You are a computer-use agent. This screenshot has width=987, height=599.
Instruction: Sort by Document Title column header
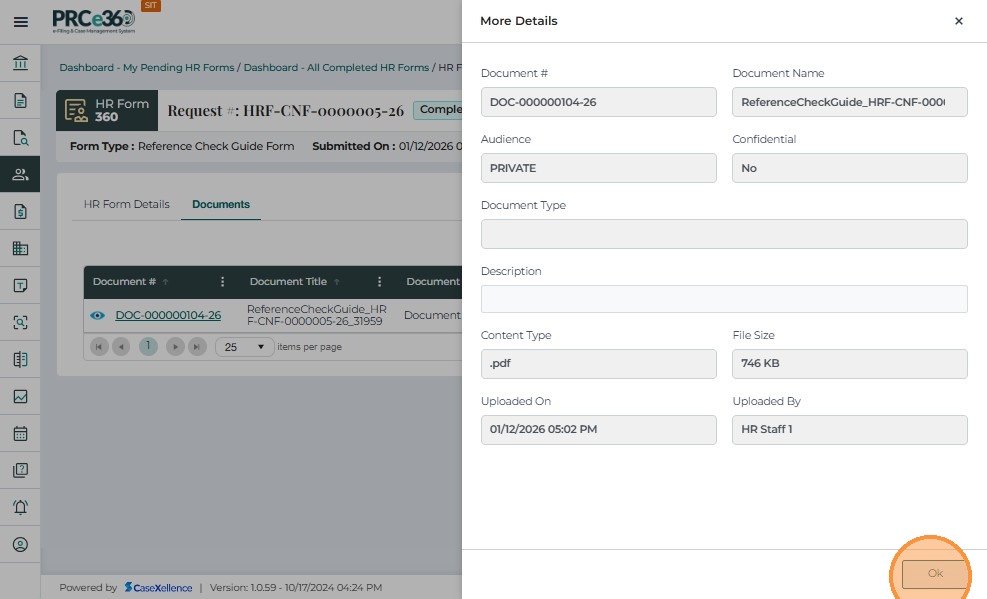(x=288, y=281)
